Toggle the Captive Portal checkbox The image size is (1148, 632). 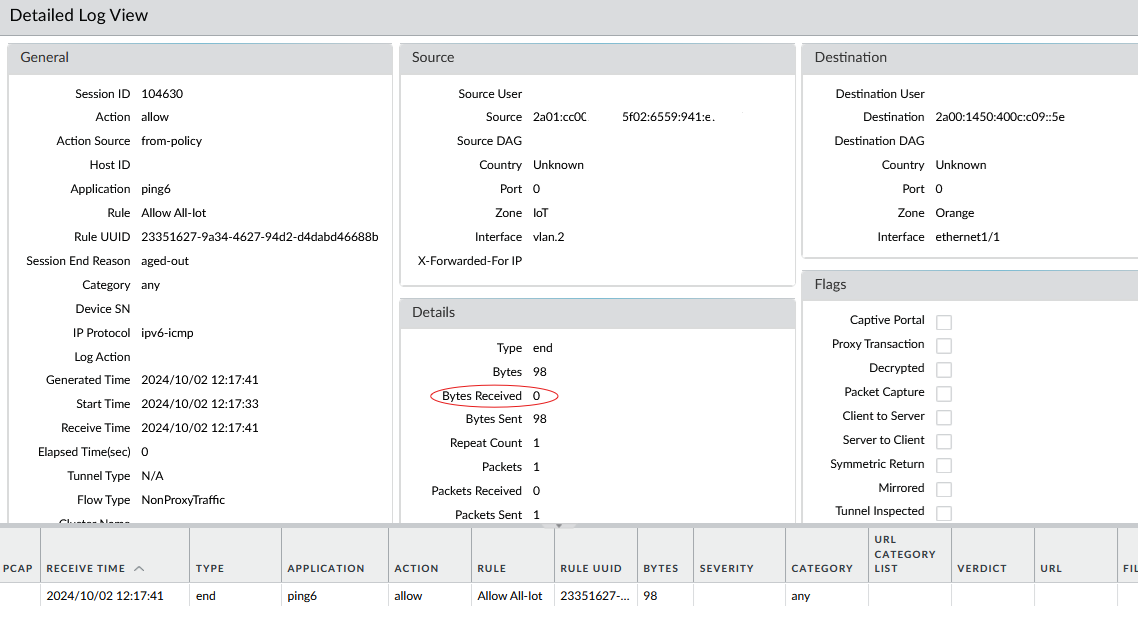tap(943, 322)
